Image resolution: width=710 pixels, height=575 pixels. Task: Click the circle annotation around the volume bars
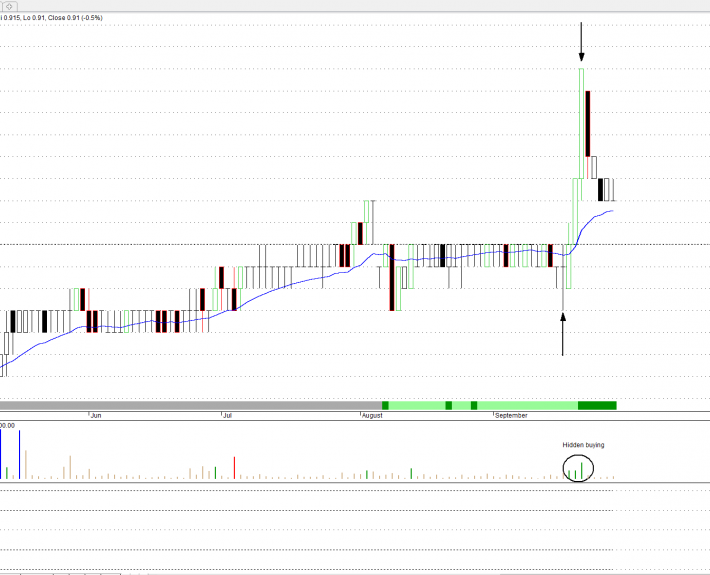(x=578, y=467)
